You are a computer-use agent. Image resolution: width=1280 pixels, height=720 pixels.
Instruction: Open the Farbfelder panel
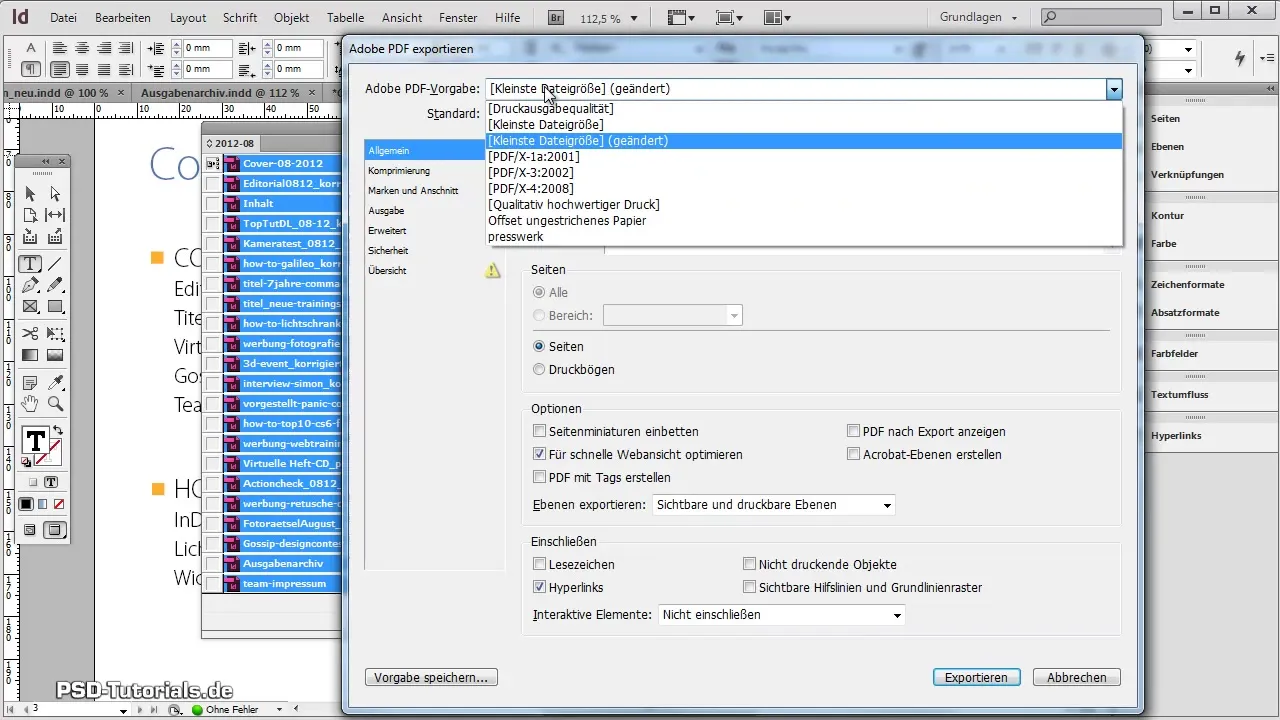point(1174,354)
